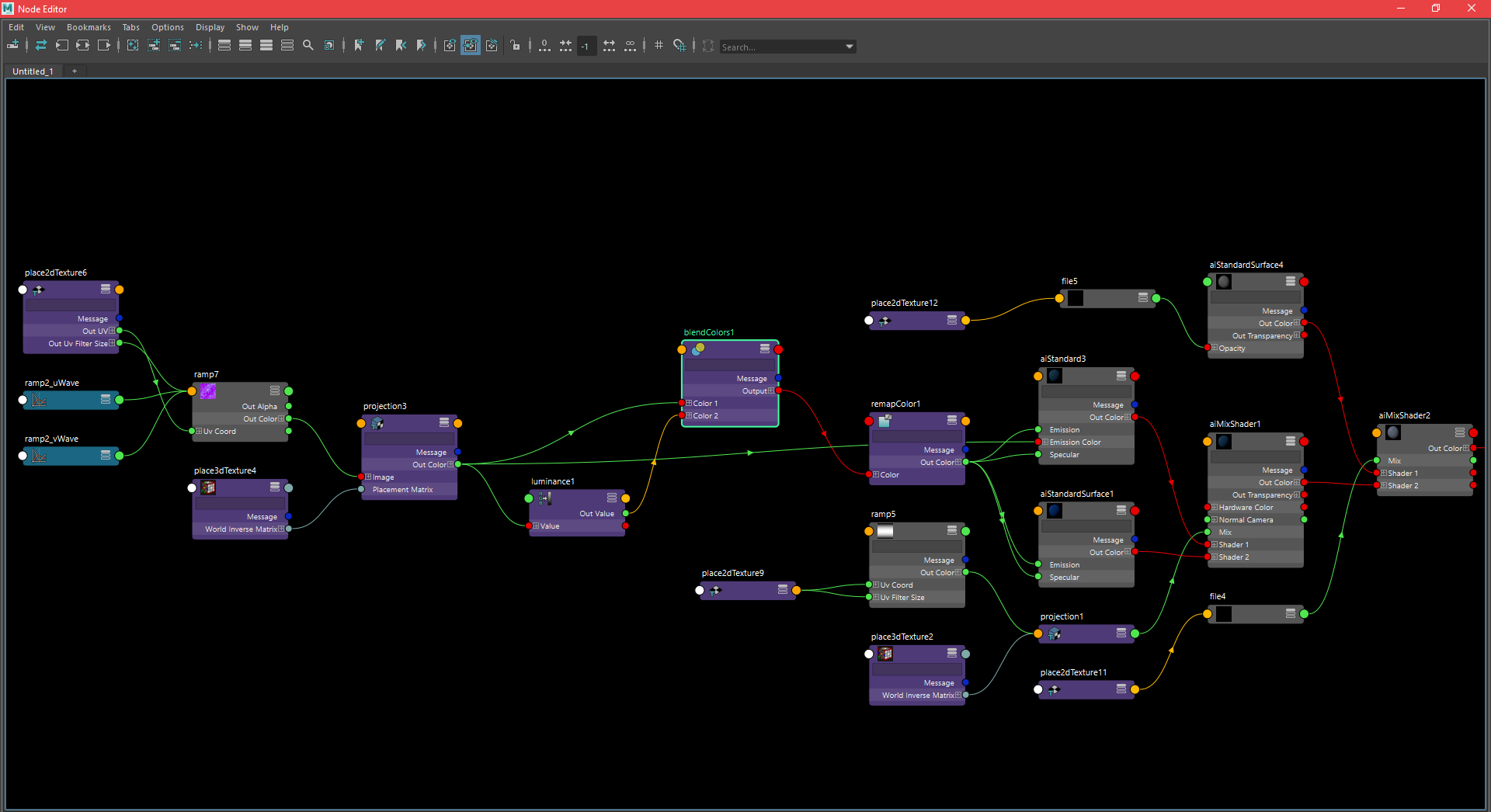Add selected nodes to graph icon
1491x812 pixels.
[154, 45]
